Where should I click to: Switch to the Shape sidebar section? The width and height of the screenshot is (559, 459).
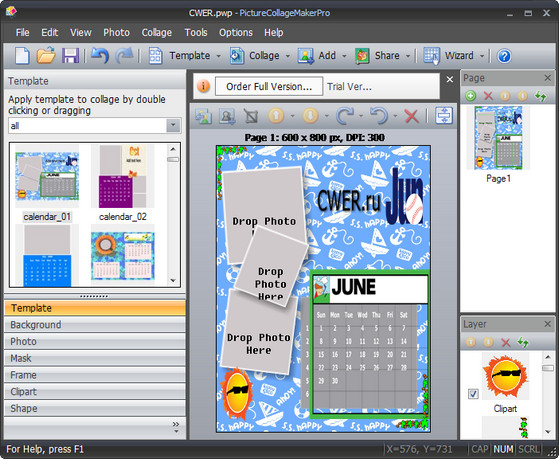(x=95, y=408)
